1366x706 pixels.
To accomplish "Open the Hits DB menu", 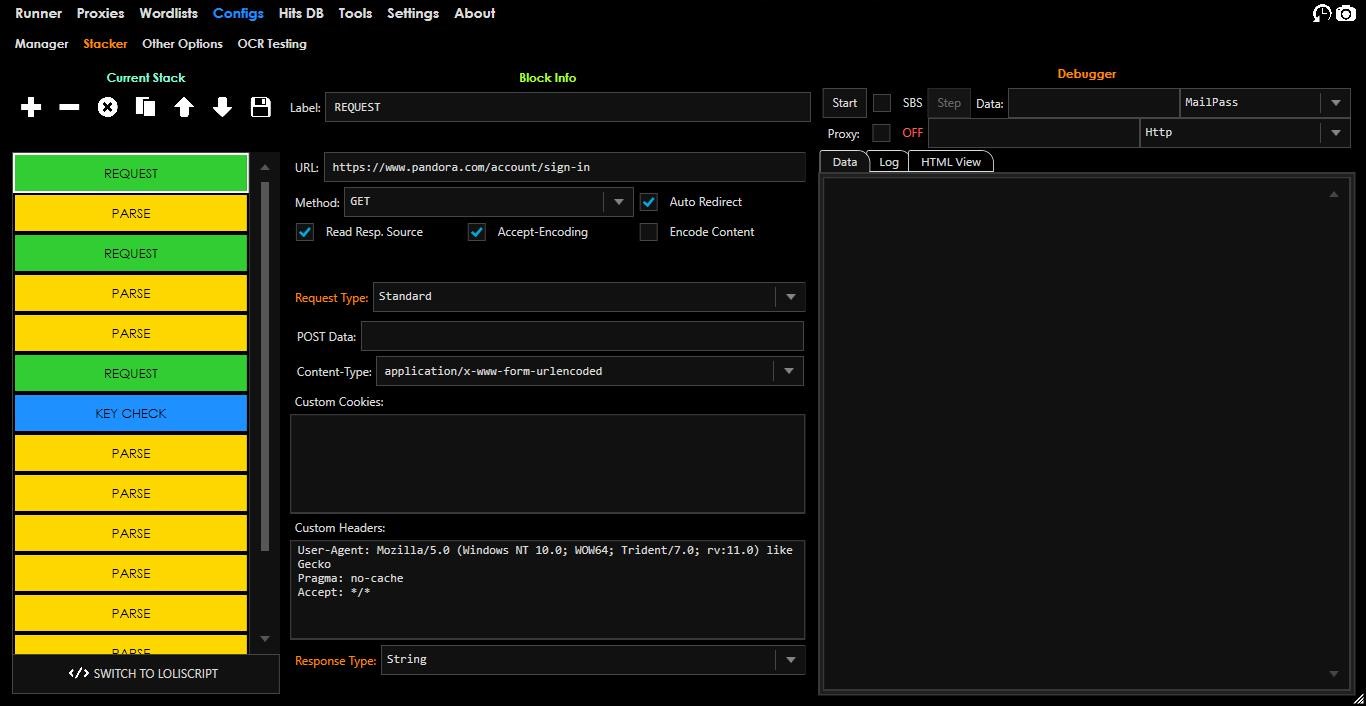I will point(300,13).
